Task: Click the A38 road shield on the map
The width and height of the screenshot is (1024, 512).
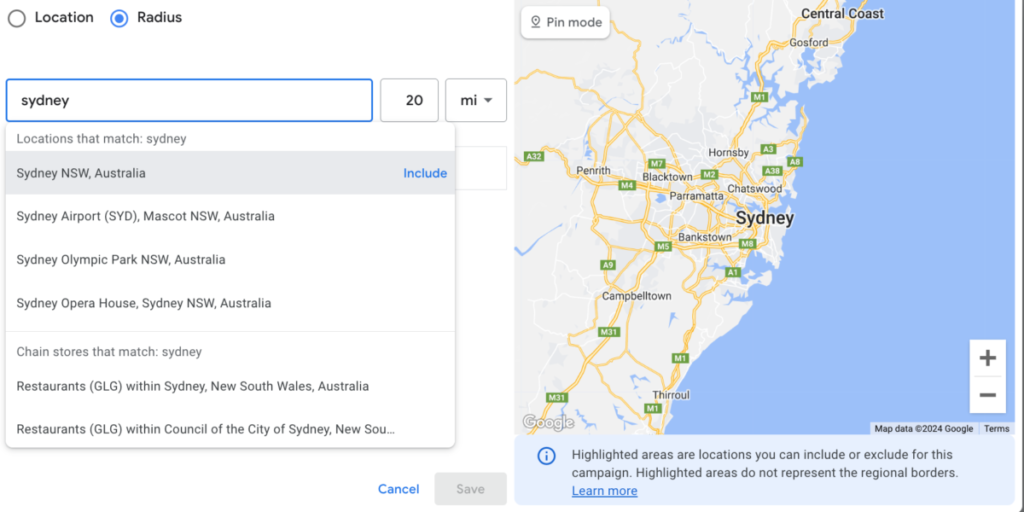Action: (773, 171)
